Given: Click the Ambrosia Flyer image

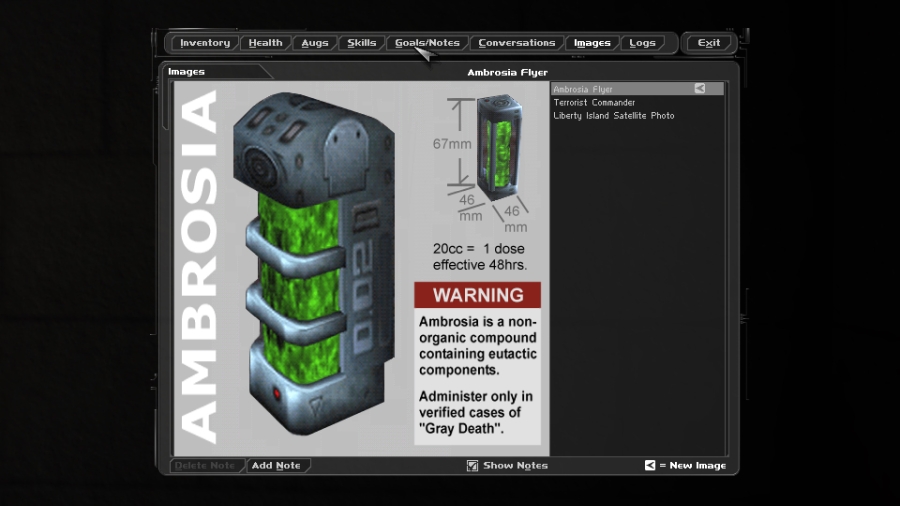Looking at the screenshot, I should (362, 268).
